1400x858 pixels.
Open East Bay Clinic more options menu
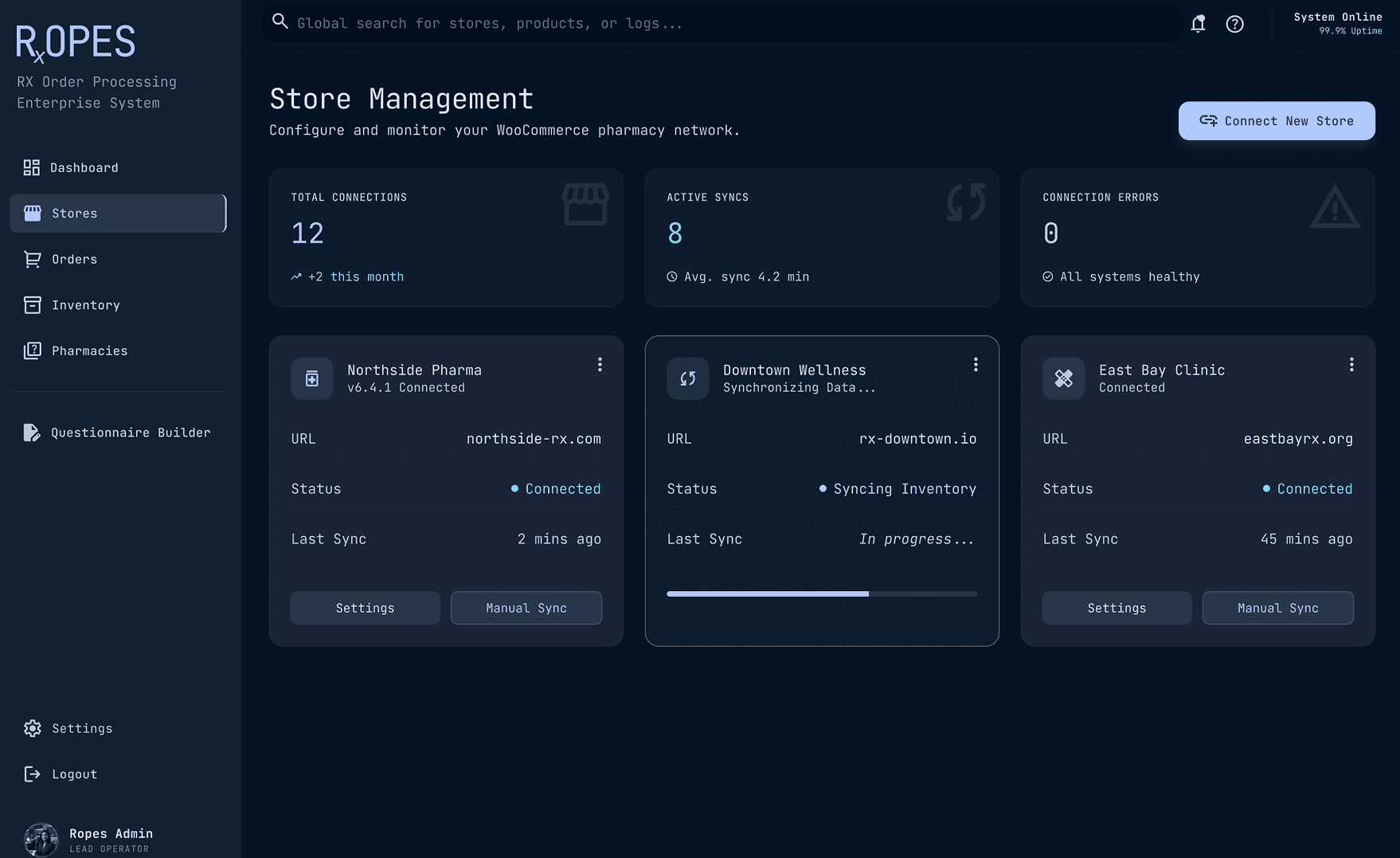pos(1351,365)
